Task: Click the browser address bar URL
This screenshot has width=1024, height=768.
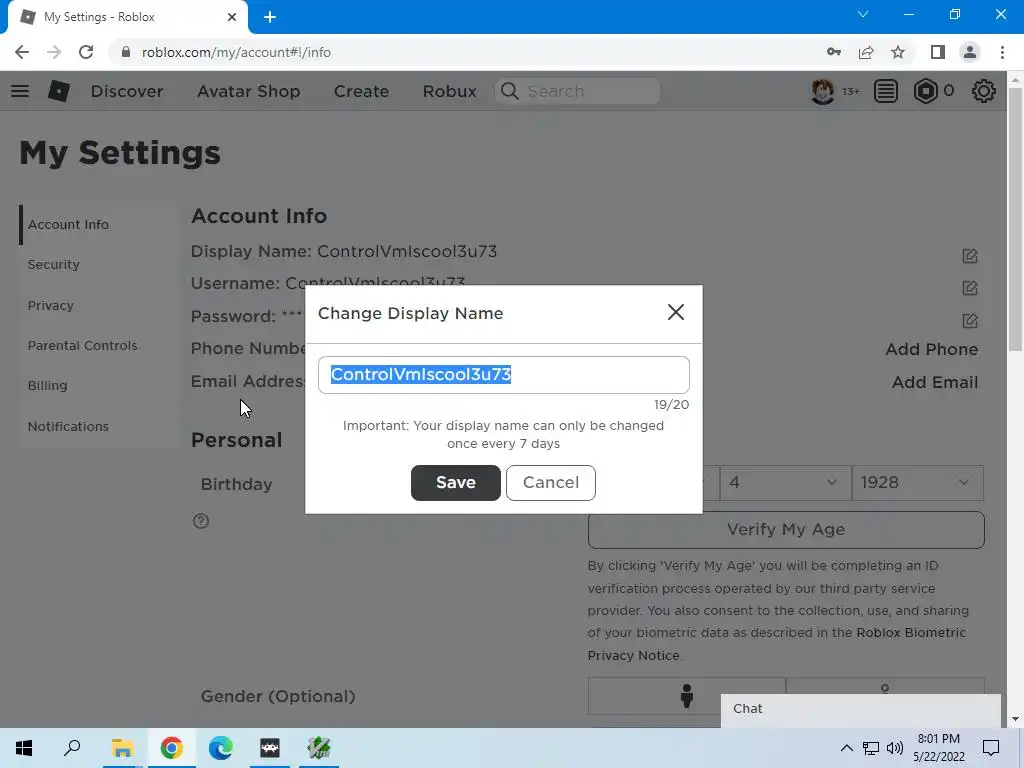Action: click(236, 52)
